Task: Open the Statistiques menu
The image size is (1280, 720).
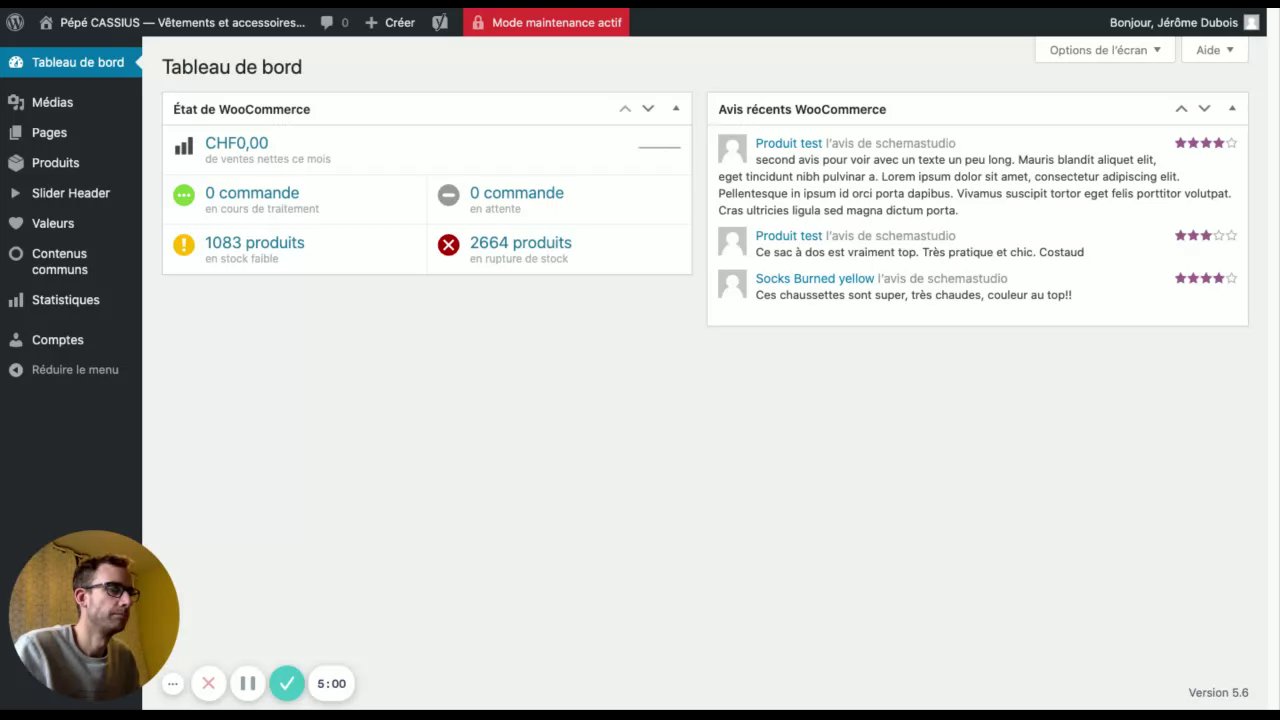Action: (x=71, y=300)
